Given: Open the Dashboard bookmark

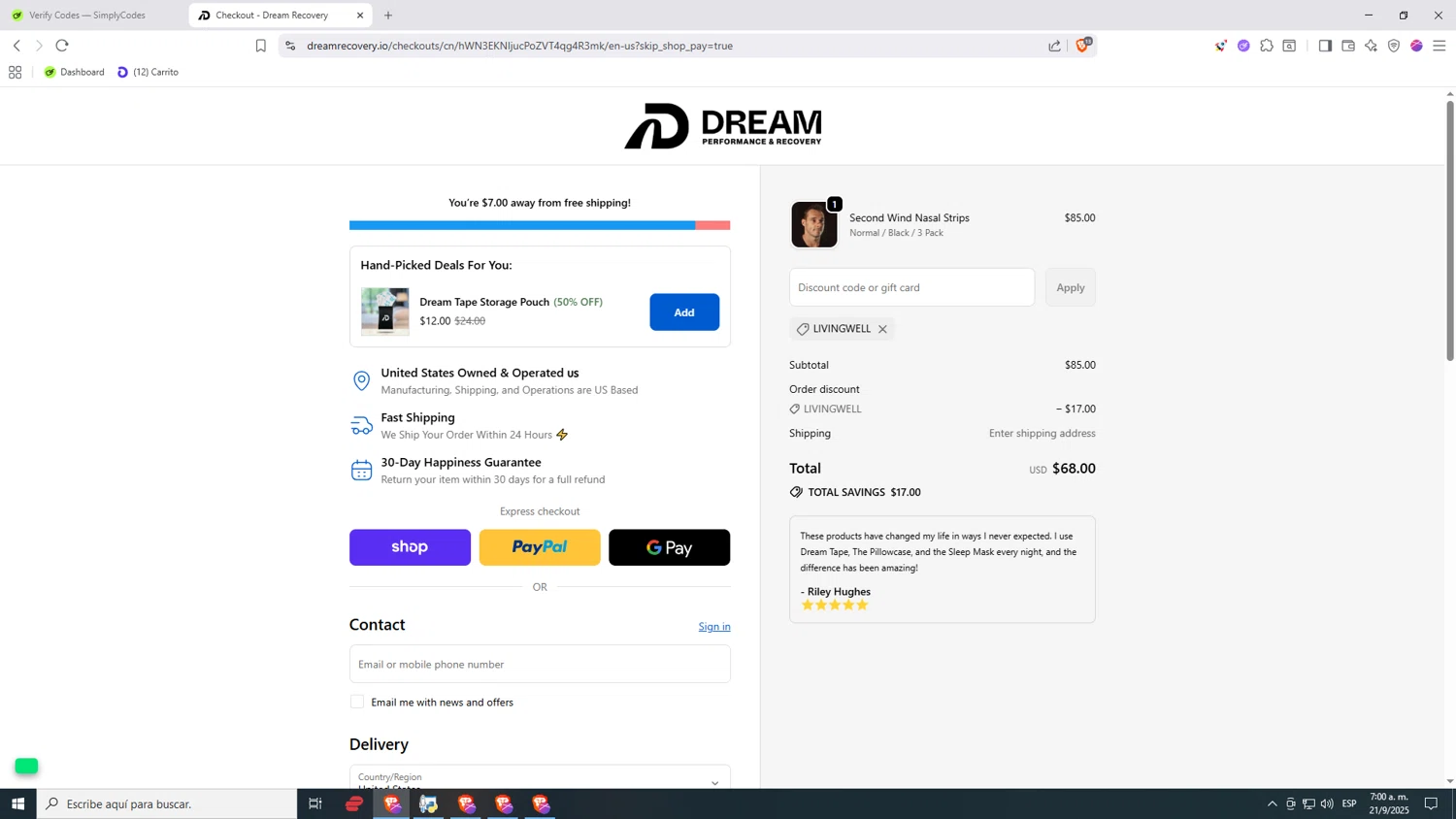Looking at the screenshot, I should click(x=75, y=72).
